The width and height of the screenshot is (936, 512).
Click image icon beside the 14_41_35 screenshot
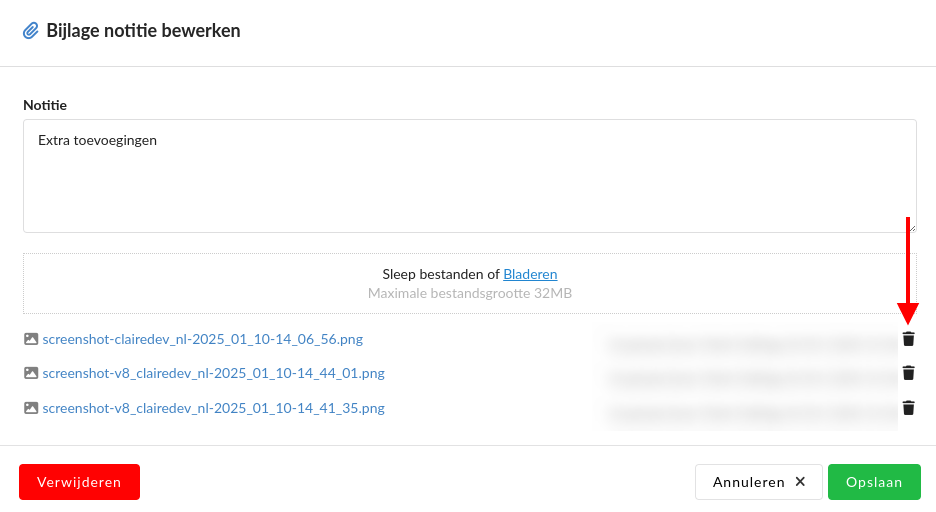31,408
